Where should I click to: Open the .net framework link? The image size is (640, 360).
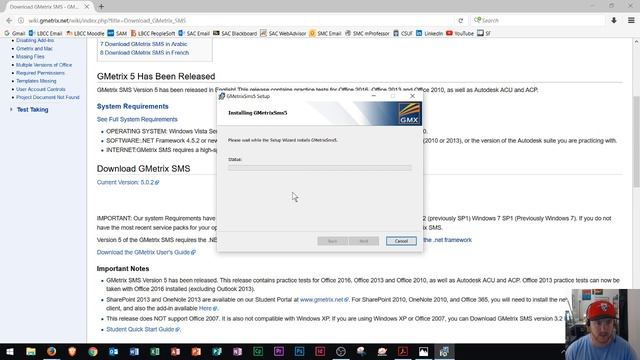coord(448,240)
